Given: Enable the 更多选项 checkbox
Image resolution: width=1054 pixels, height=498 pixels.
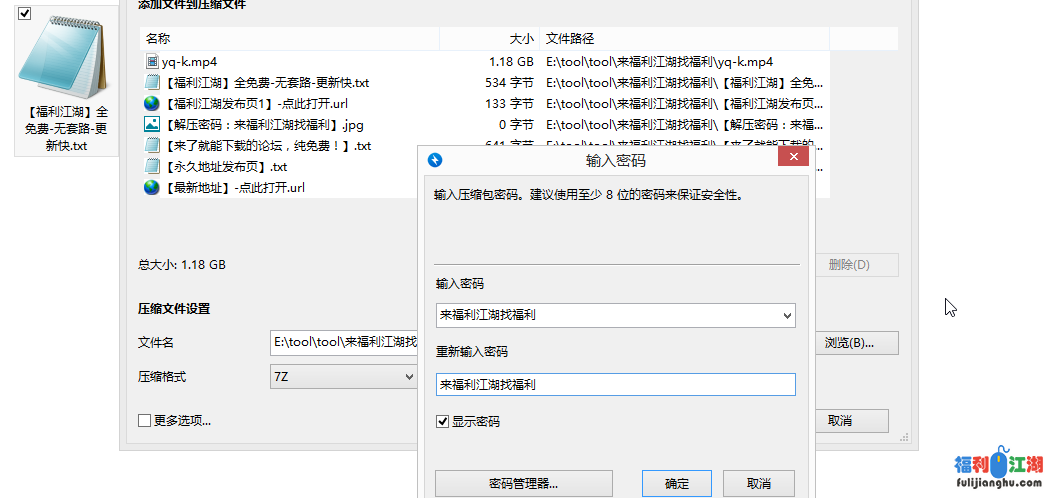Looking at the screenshot, I should pos(145,421).
